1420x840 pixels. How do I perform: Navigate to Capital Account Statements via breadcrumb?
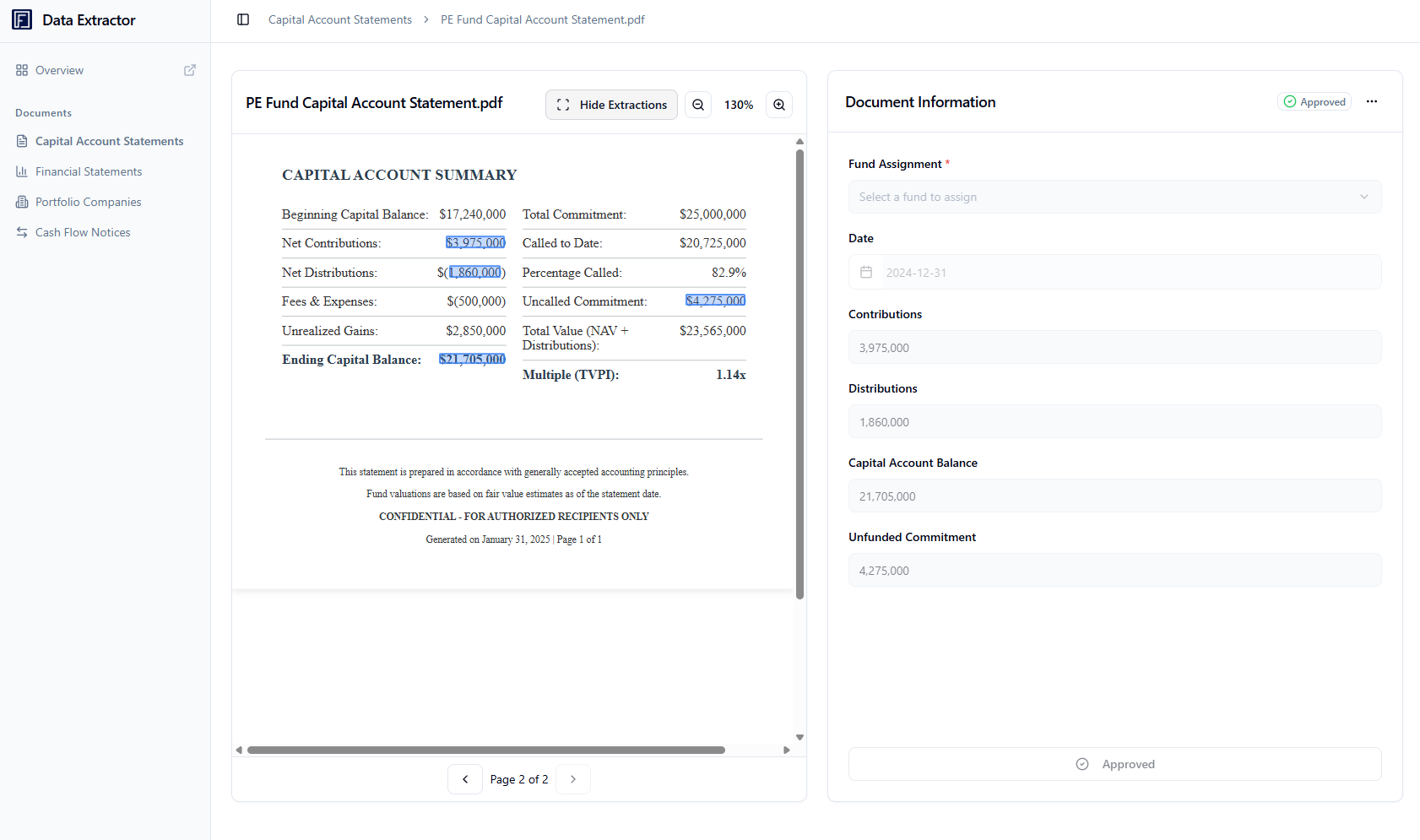point(339,19)
